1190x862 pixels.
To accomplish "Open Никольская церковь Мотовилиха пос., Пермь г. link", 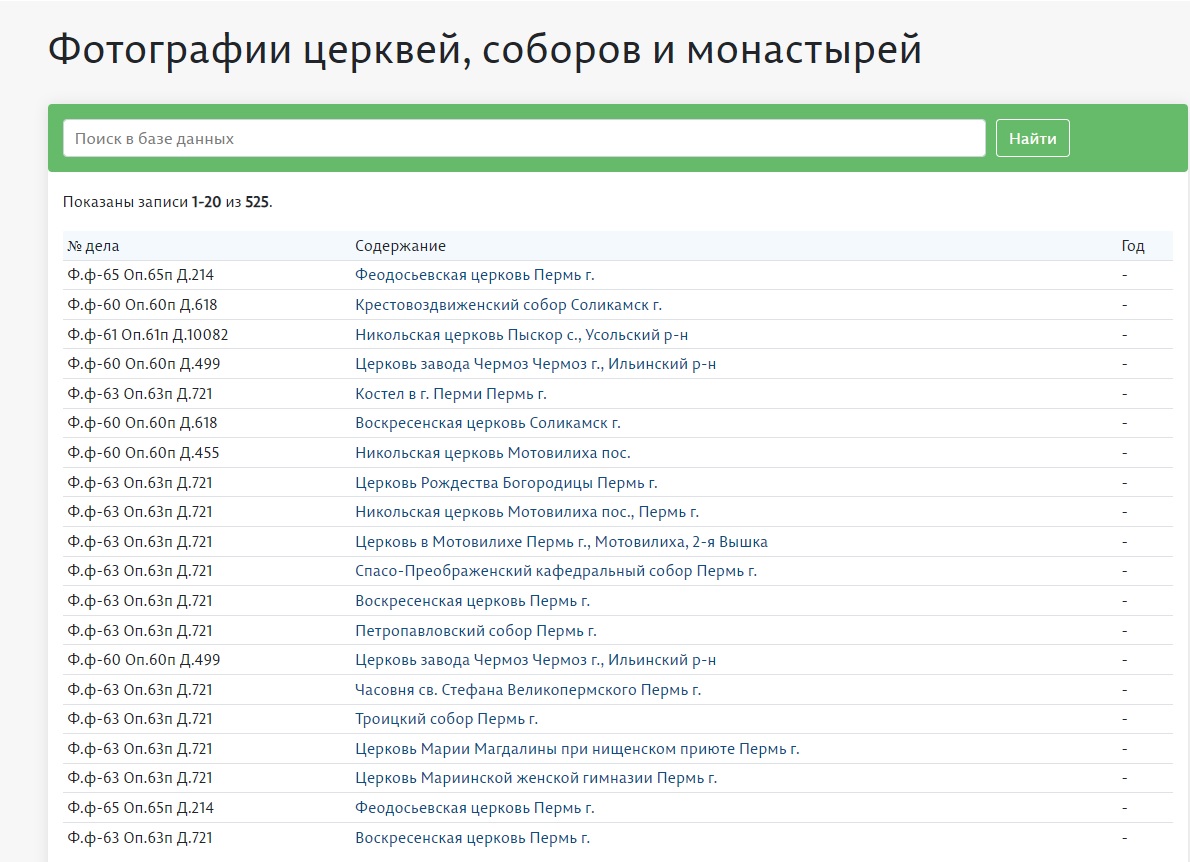I will (x=526, y=512).
